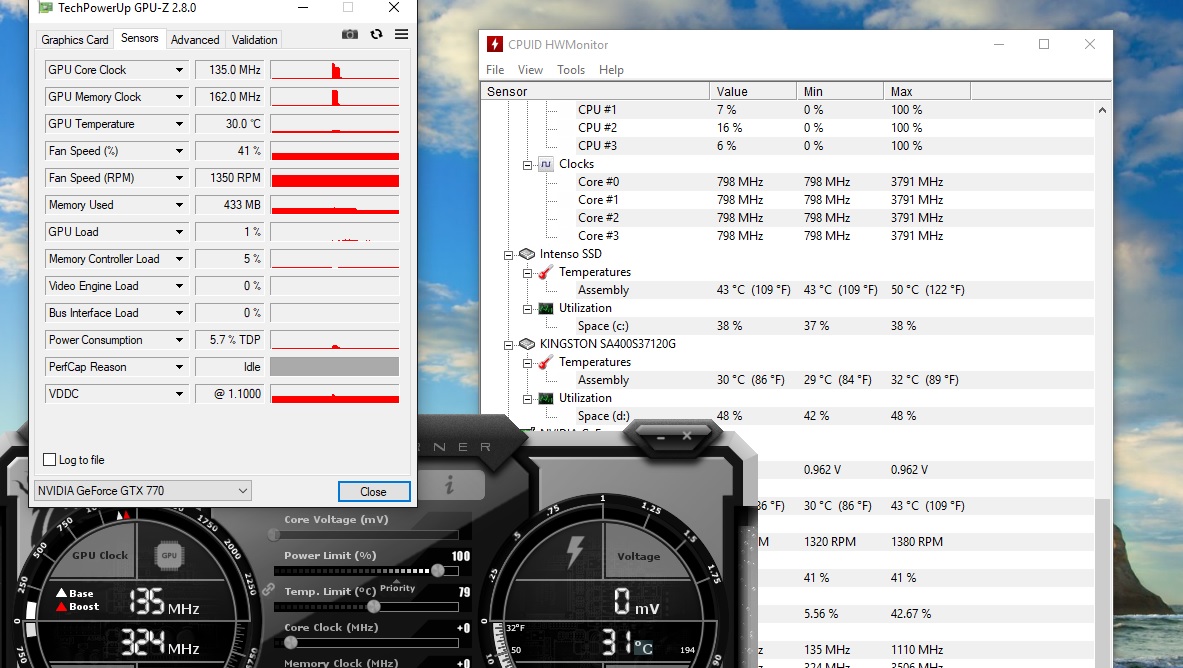
Task: Click the Fan Speed (RPM) graph in GPU-Z
Action: point(334,178)
